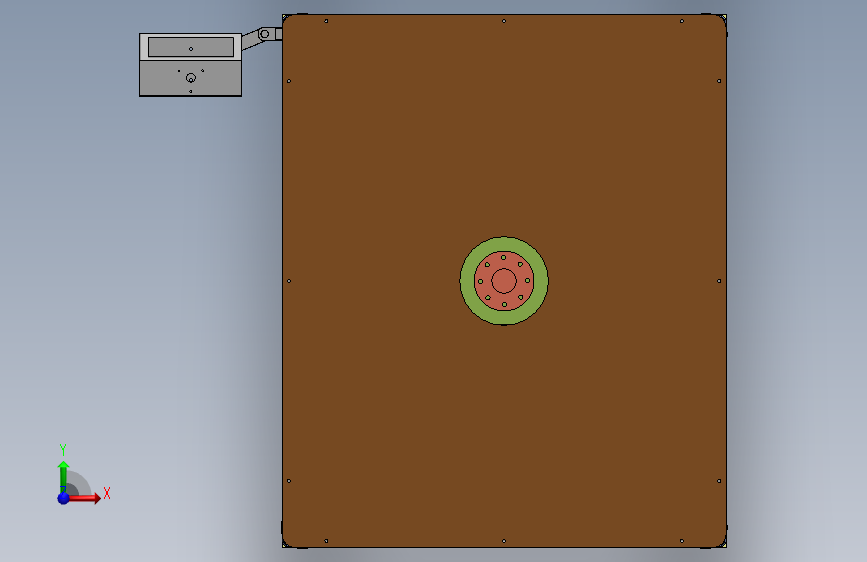This screenshot has height=562, width=867.
Task: Select the bottom center mounting hole on plate
Action: [504, 541]
